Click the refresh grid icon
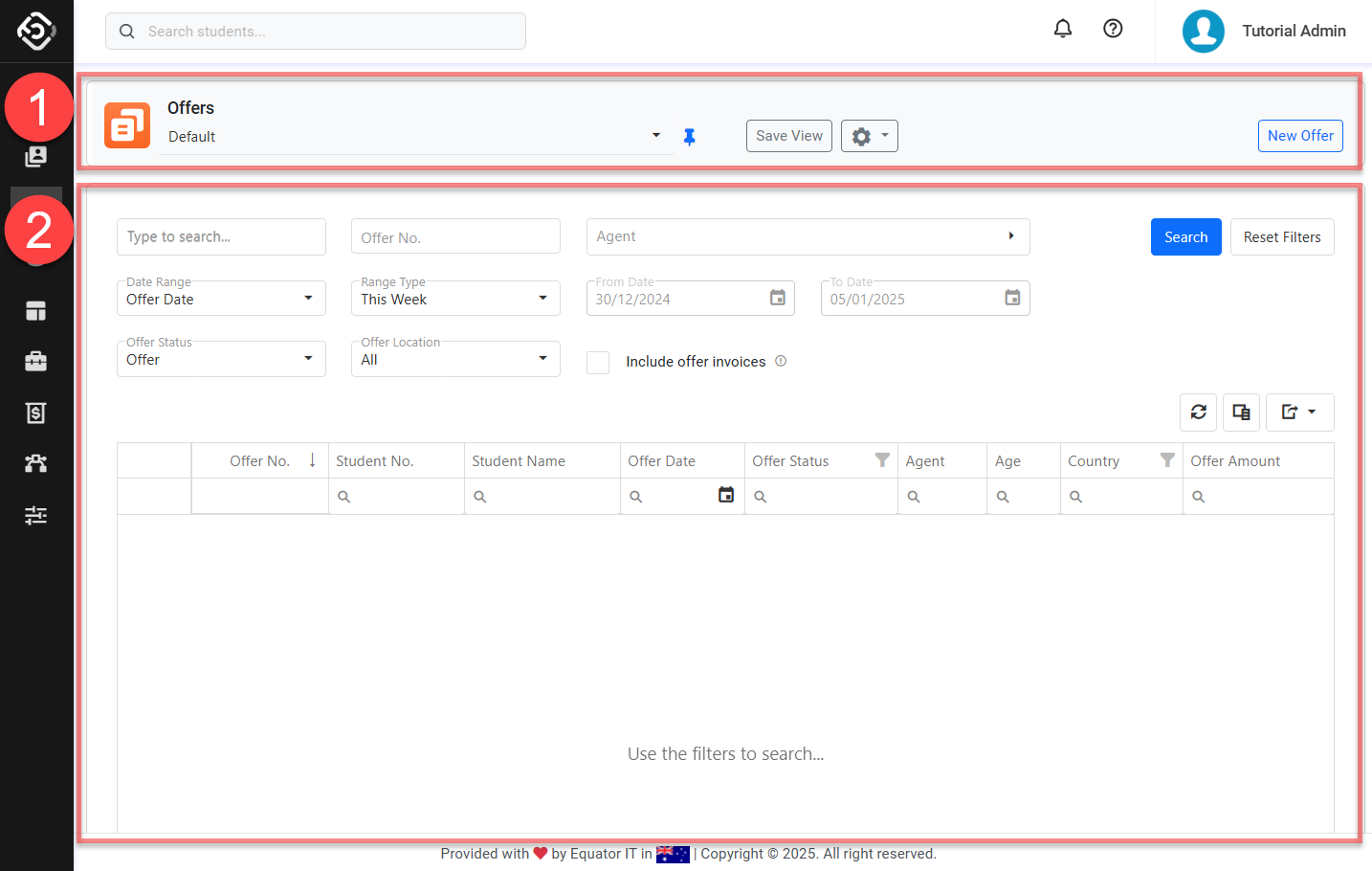The image size is (1372, 871). (1198, 413)
